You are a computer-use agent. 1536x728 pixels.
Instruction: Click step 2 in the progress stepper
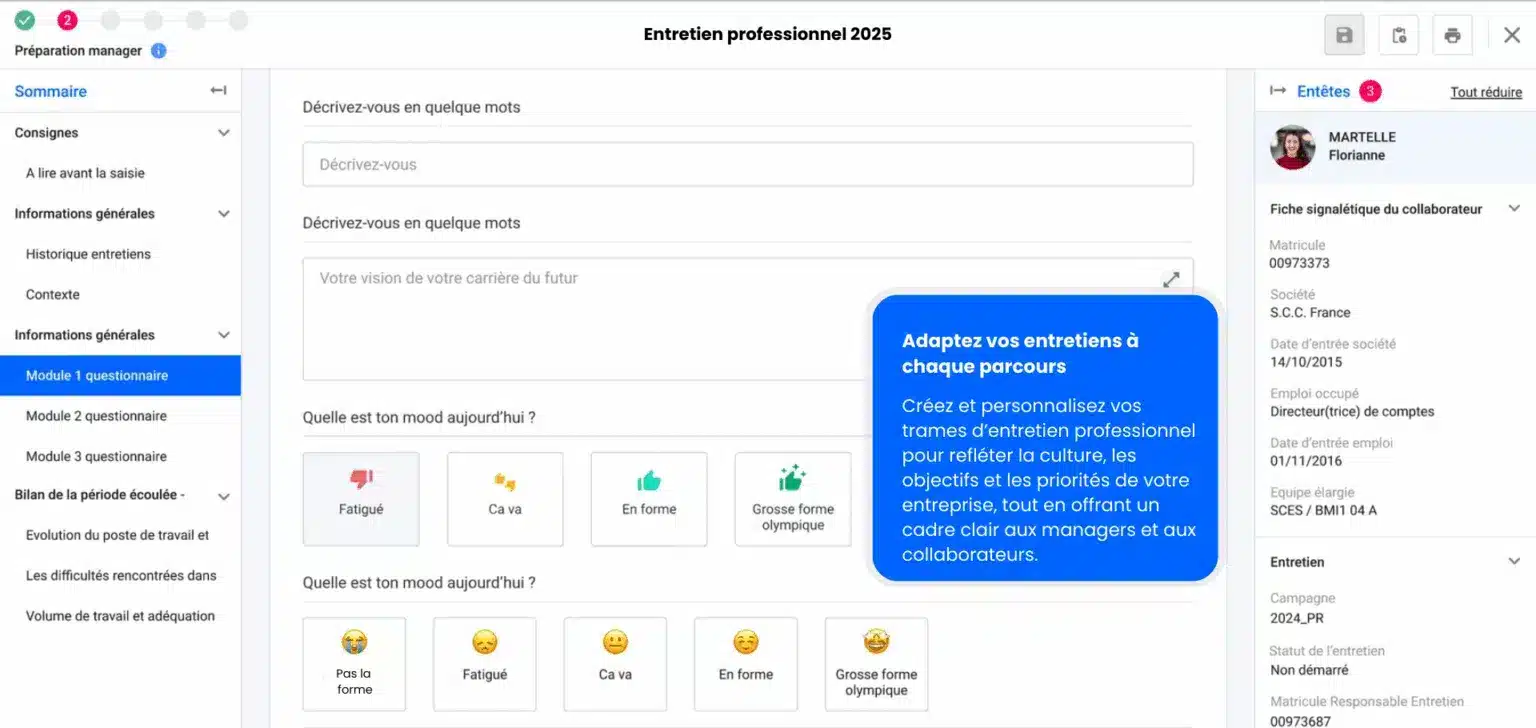[x=67, y=20]
